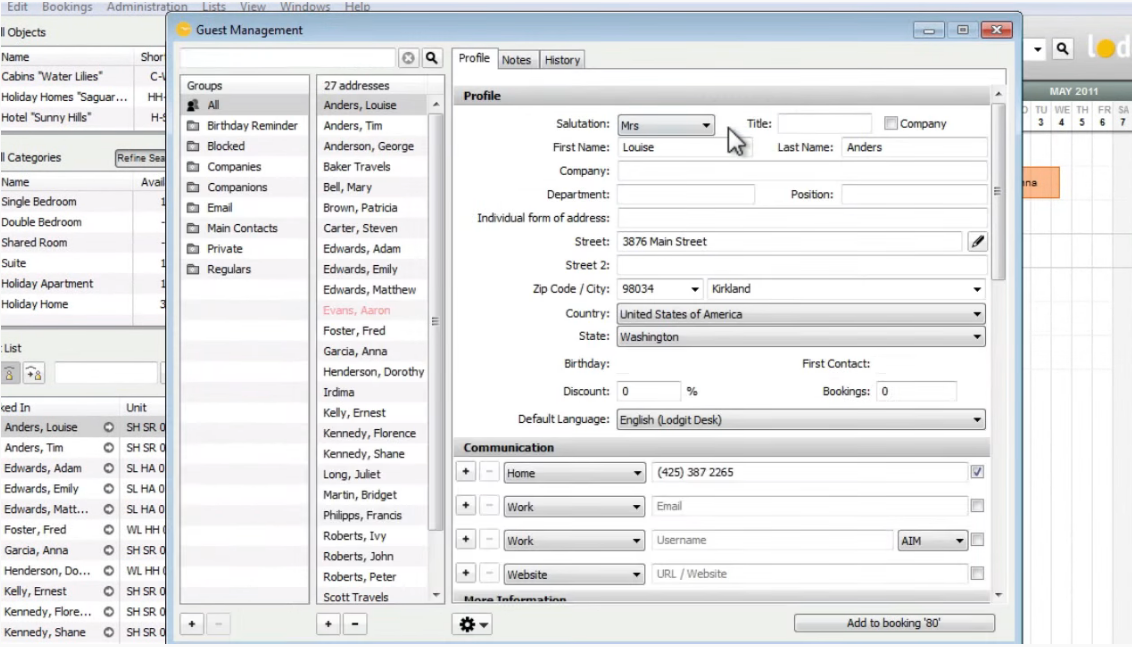Screen dimensions: 1132x647
Task: Select Baker Travels in the address list
Action: (x=356, y=167)
